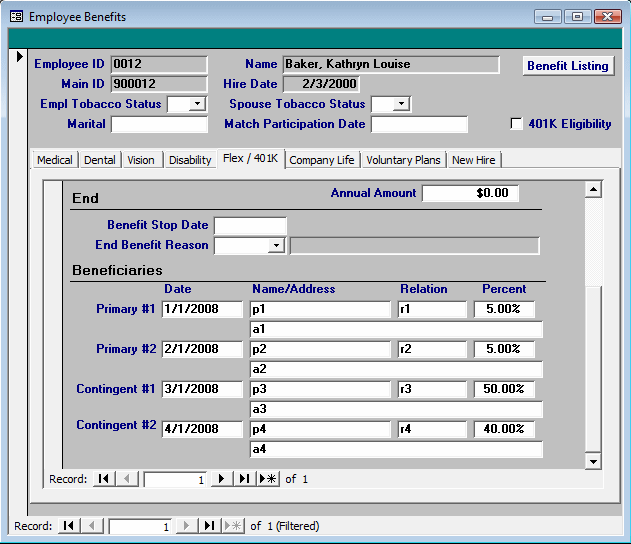
Task: Click the End Benefit Reason description box
Action: (414, 245)
